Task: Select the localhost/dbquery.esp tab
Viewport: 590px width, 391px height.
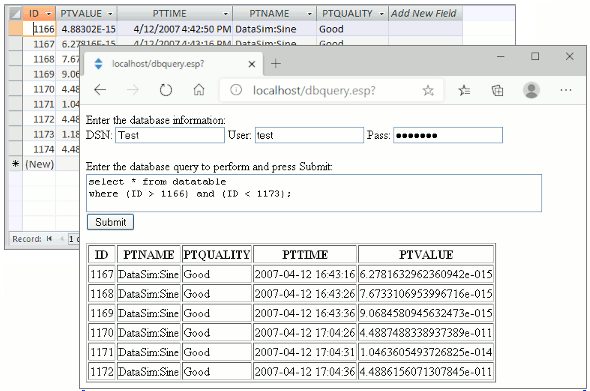Action: tap(173, 64)
